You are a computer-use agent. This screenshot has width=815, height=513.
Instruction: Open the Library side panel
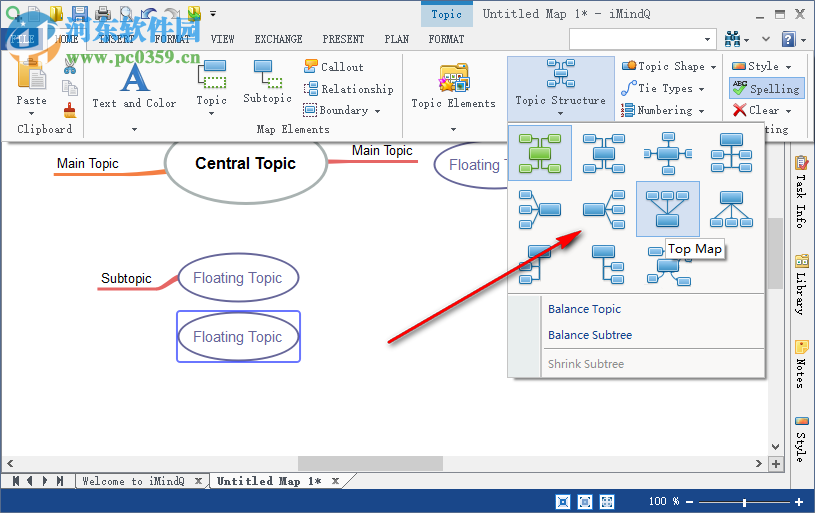point(801,284)
